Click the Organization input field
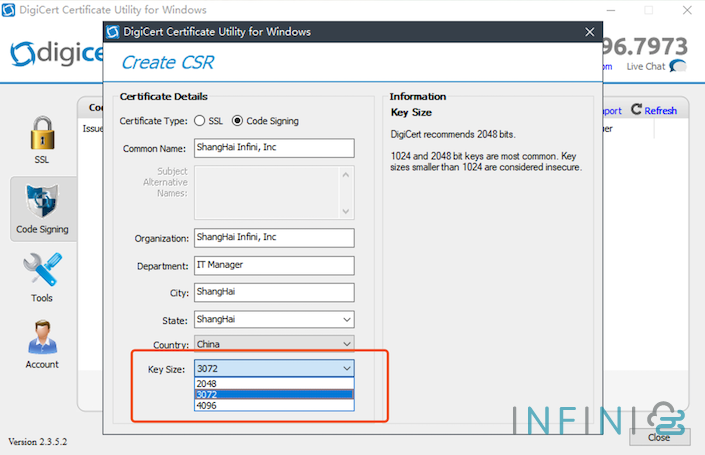Viewport: 705px width, 455px height. click(274, 238)
